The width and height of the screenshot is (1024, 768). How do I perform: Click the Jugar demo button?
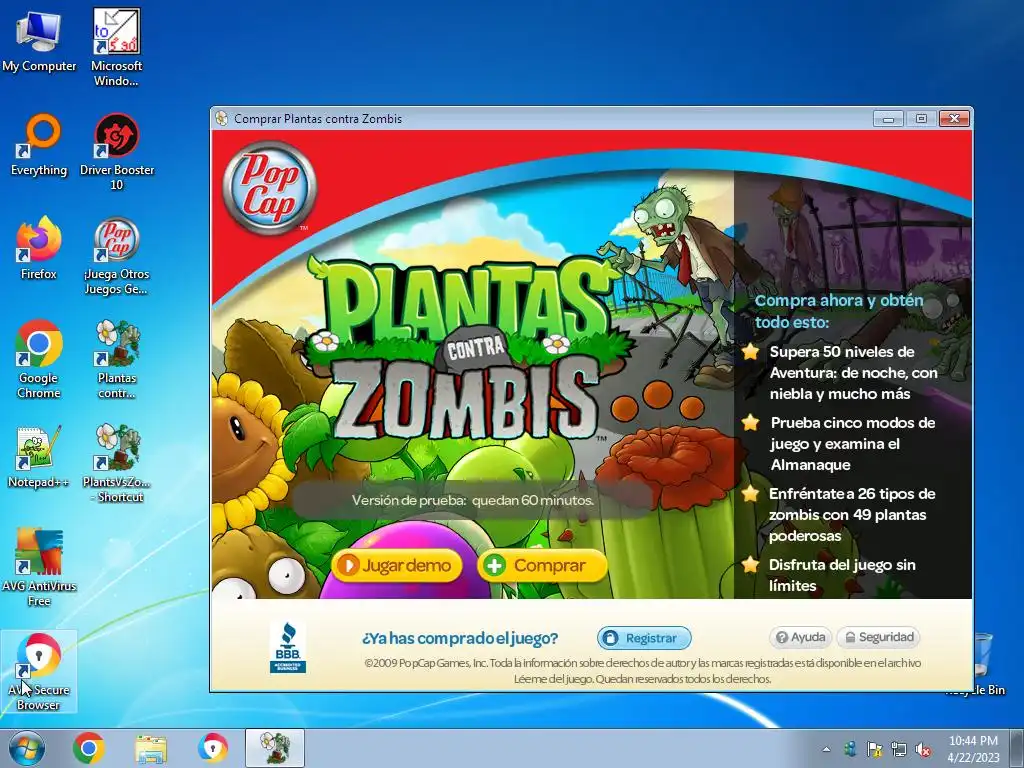(397, 565)
